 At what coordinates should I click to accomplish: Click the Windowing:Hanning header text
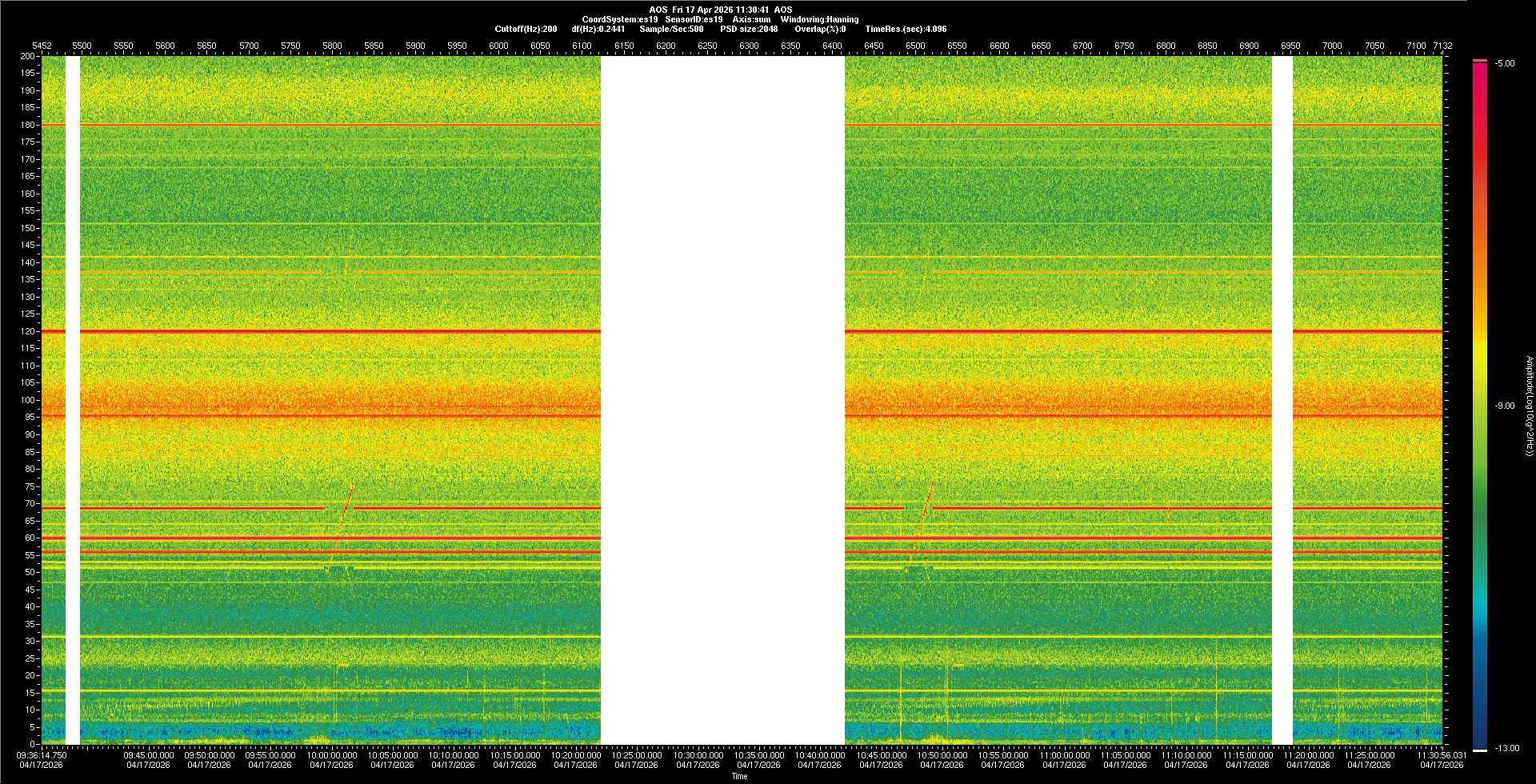click(x=819, y=19)
